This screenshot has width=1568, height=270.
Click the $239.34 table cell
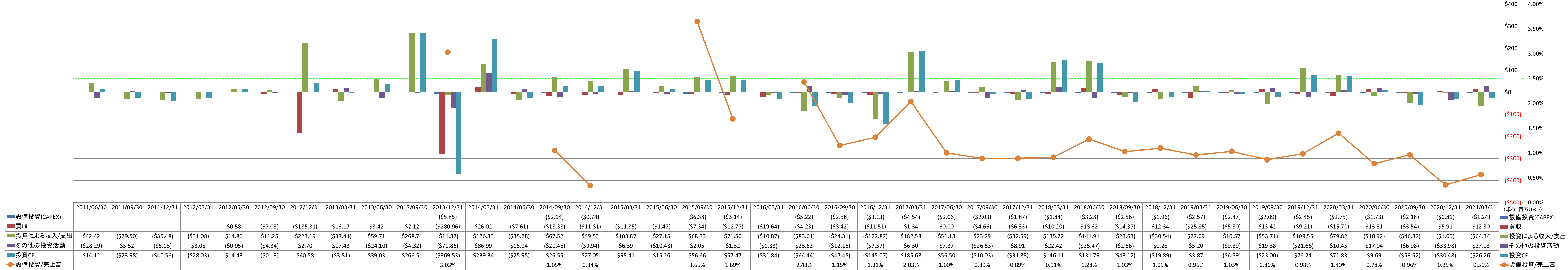[483, 255]
